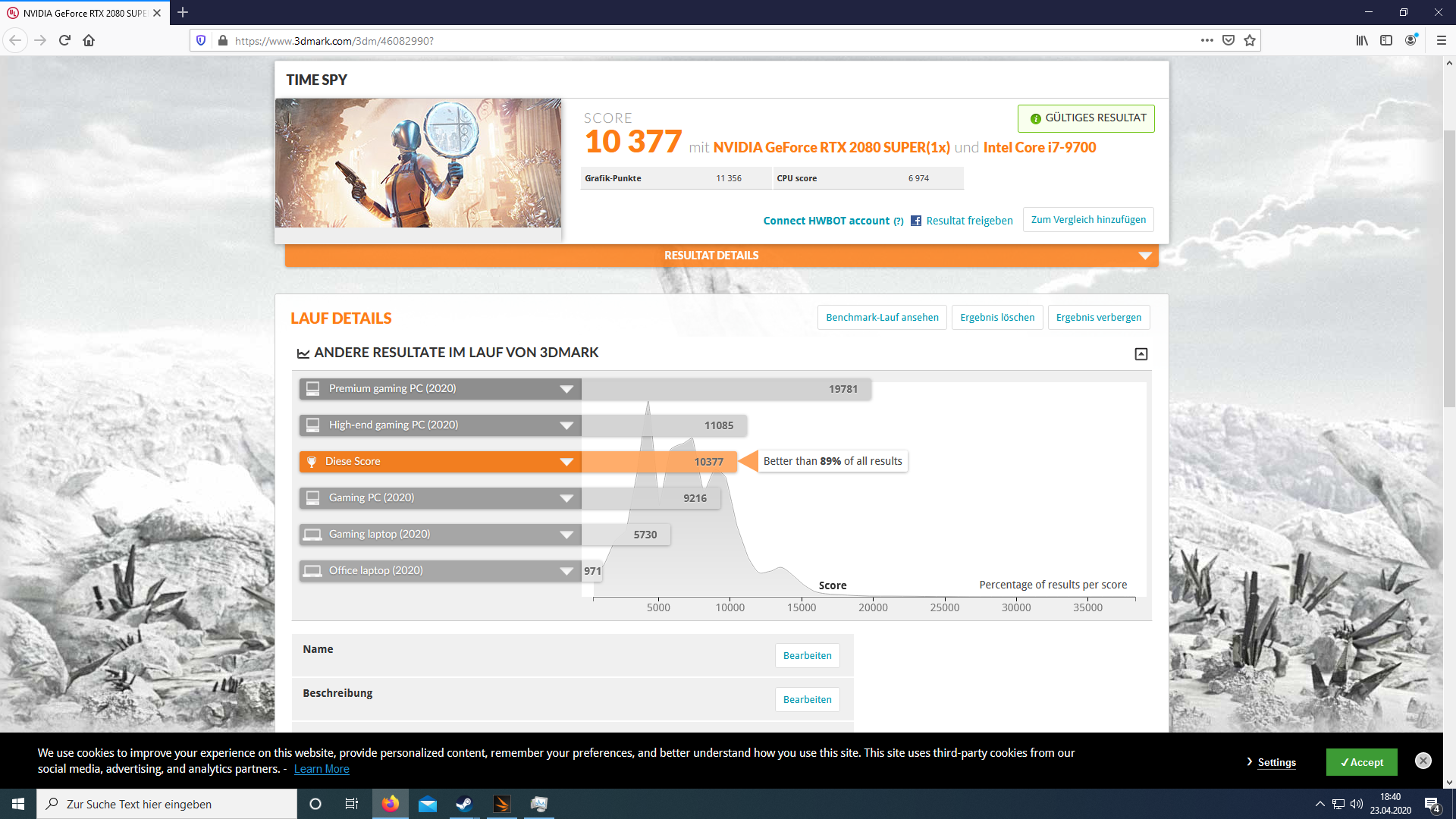Open the Firefox library icon
The height and width of the screenshot is (819, 1456).
point(1362,40)
